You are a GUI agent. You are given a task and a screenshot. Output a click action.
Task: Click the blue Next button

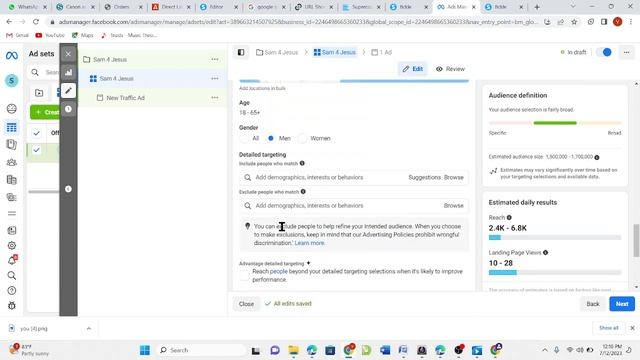point(622,304)
